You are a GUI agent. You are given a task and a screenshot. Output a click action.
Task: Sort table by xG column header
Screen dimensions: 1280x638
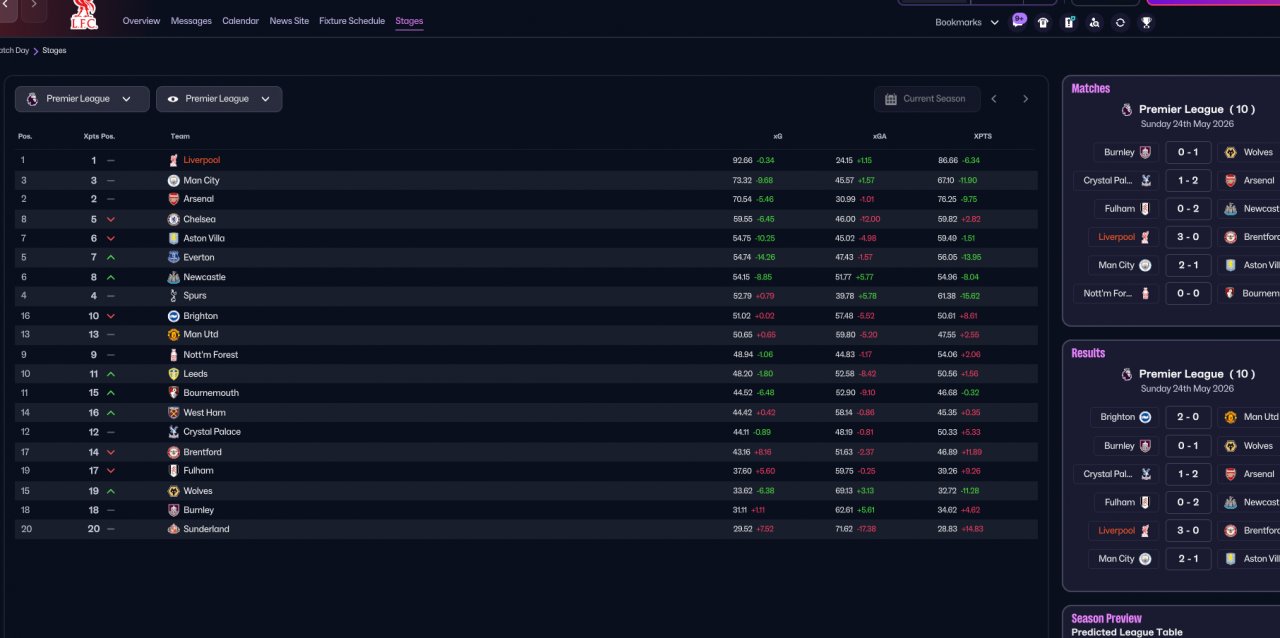pyautogui.click(x=778, y=136)
